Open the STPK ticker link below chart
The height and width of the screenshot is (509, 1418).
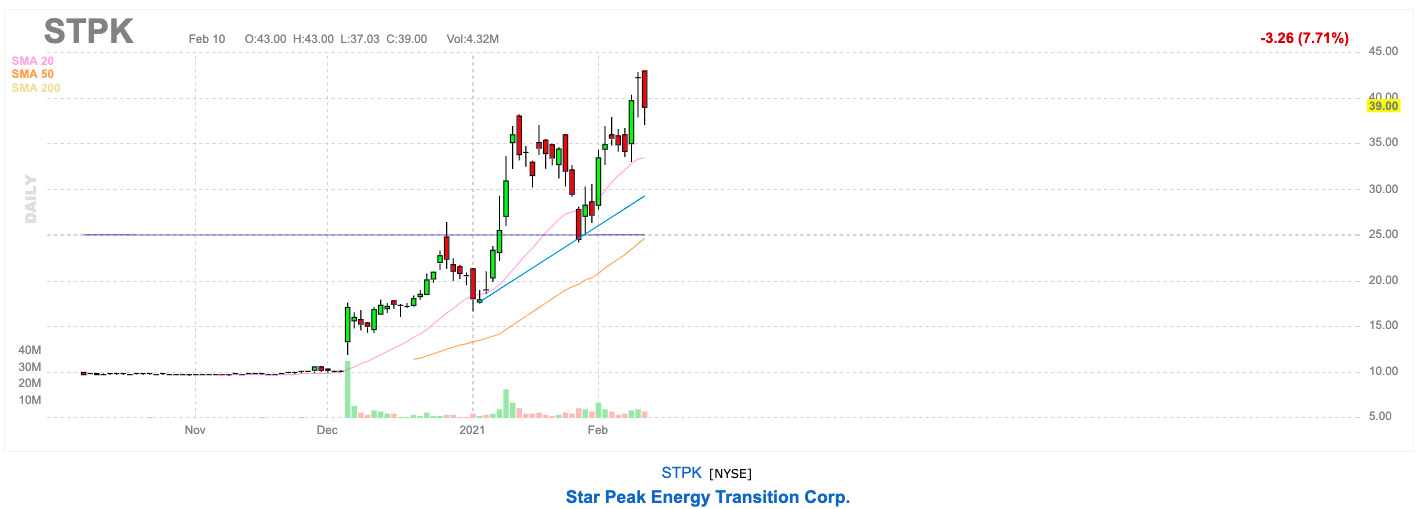[x=681, y=473]
